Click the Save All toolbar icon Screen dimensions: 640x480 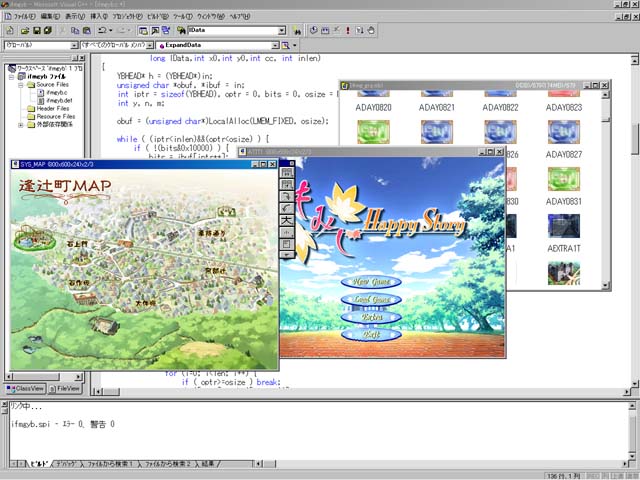pos(48,31)
